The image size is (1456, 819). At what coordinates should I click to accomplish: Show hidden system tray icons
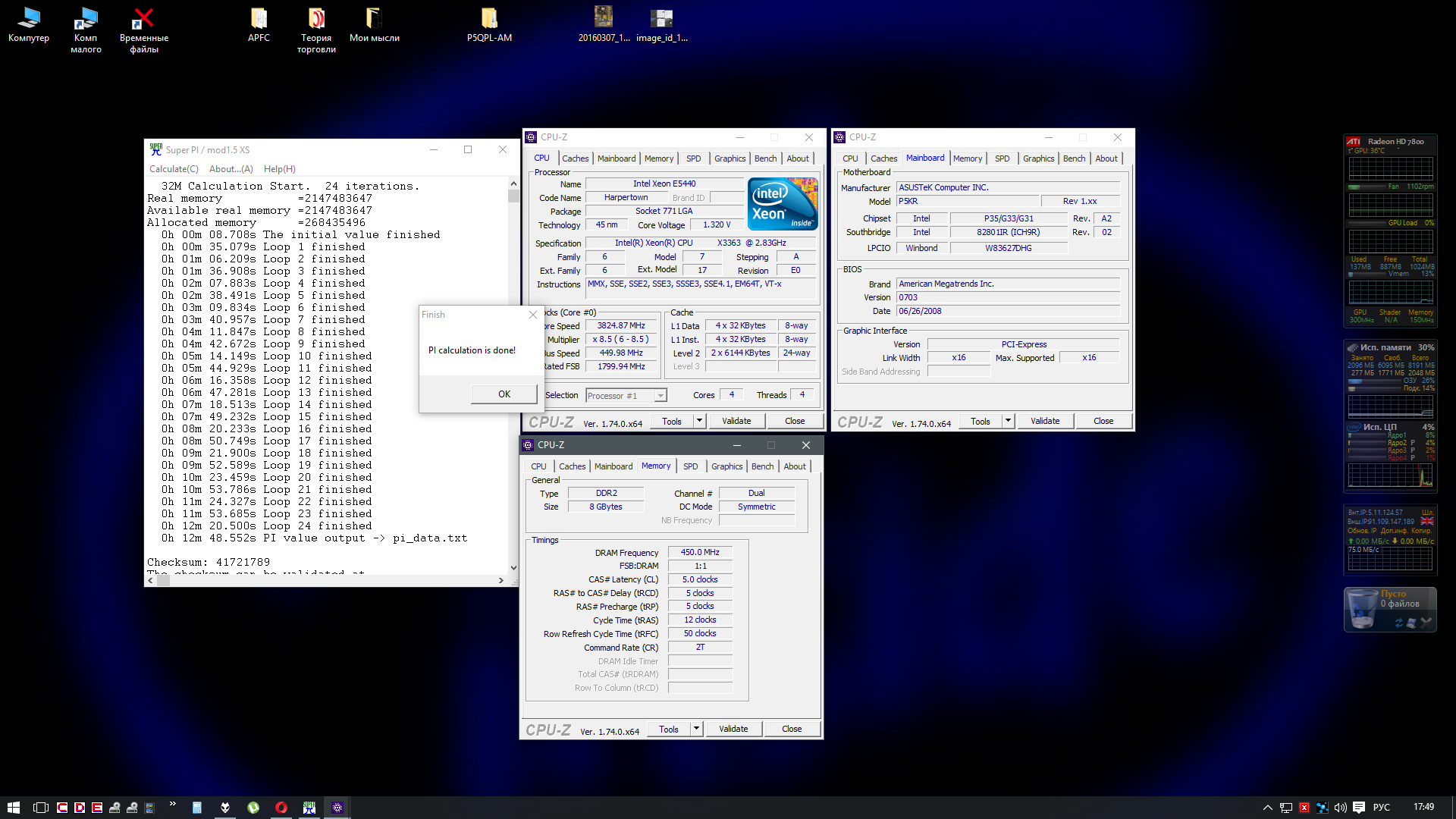tap(1267, 808)
